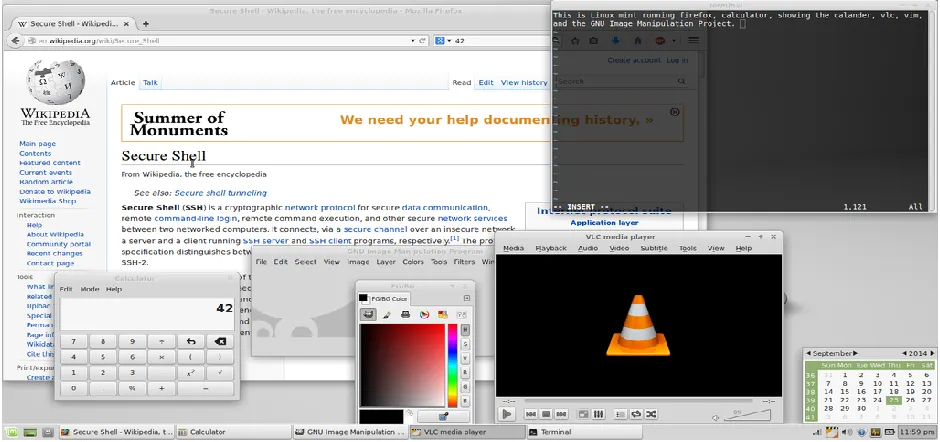Viewport: 940px width, 442px height.
Task: Click the calculator x squared button
Action: pos(191,372)
